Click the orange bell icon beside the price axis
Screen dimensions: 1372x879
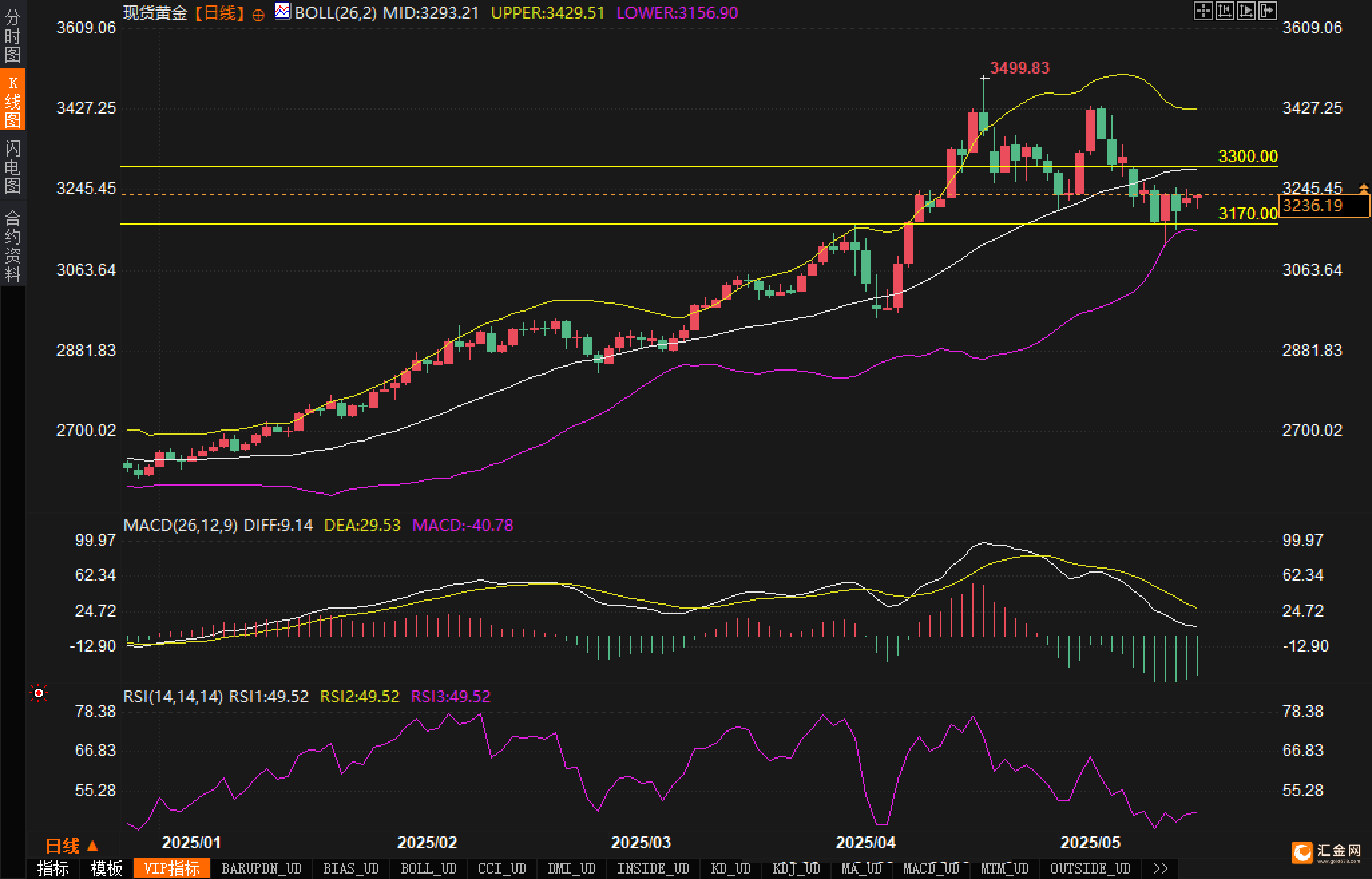click(1363, 188)
